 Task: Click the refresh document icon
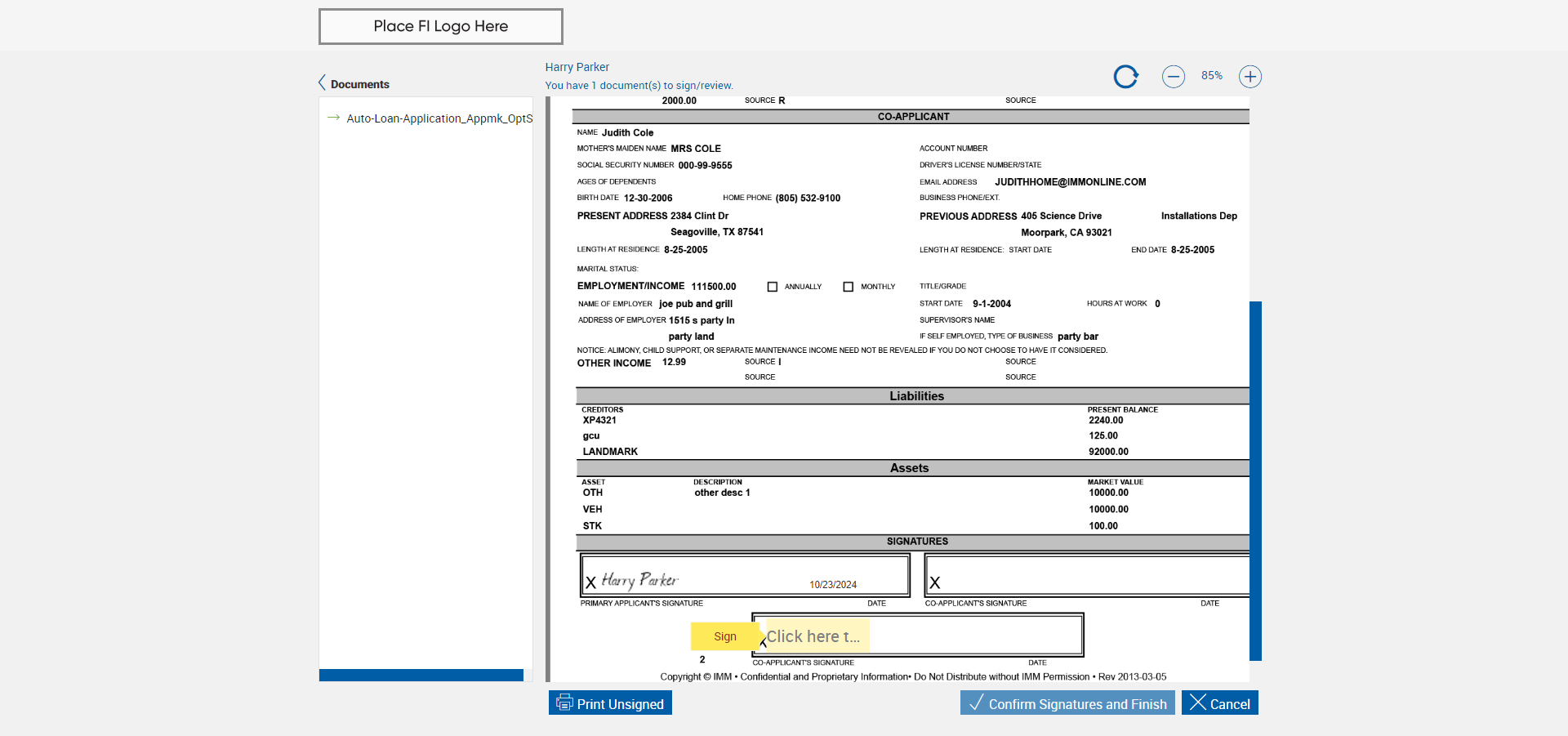(x=1126, y=77)
